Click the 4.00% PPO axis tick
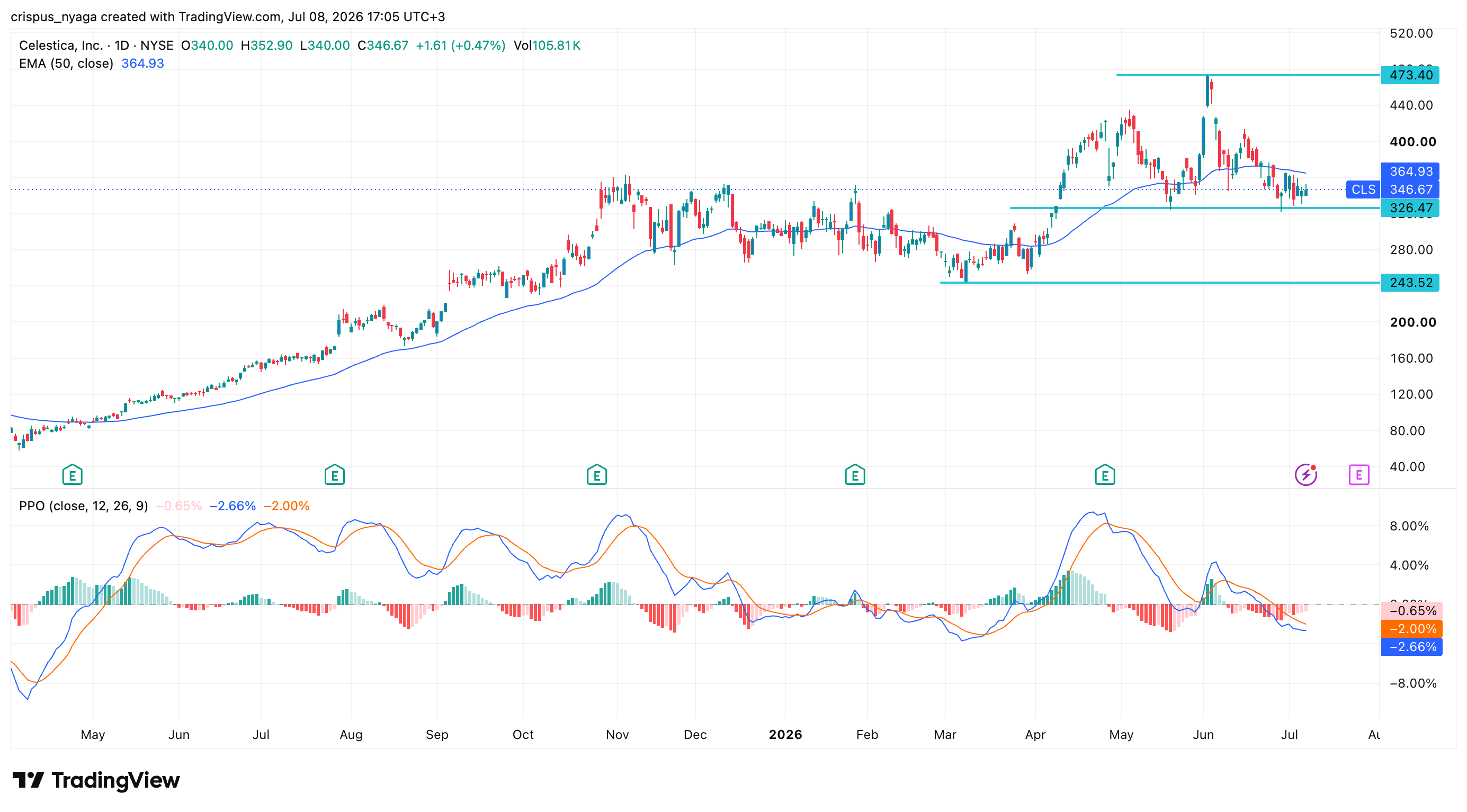This screenshot has height=812, width=1467. tap(1409, 565)
